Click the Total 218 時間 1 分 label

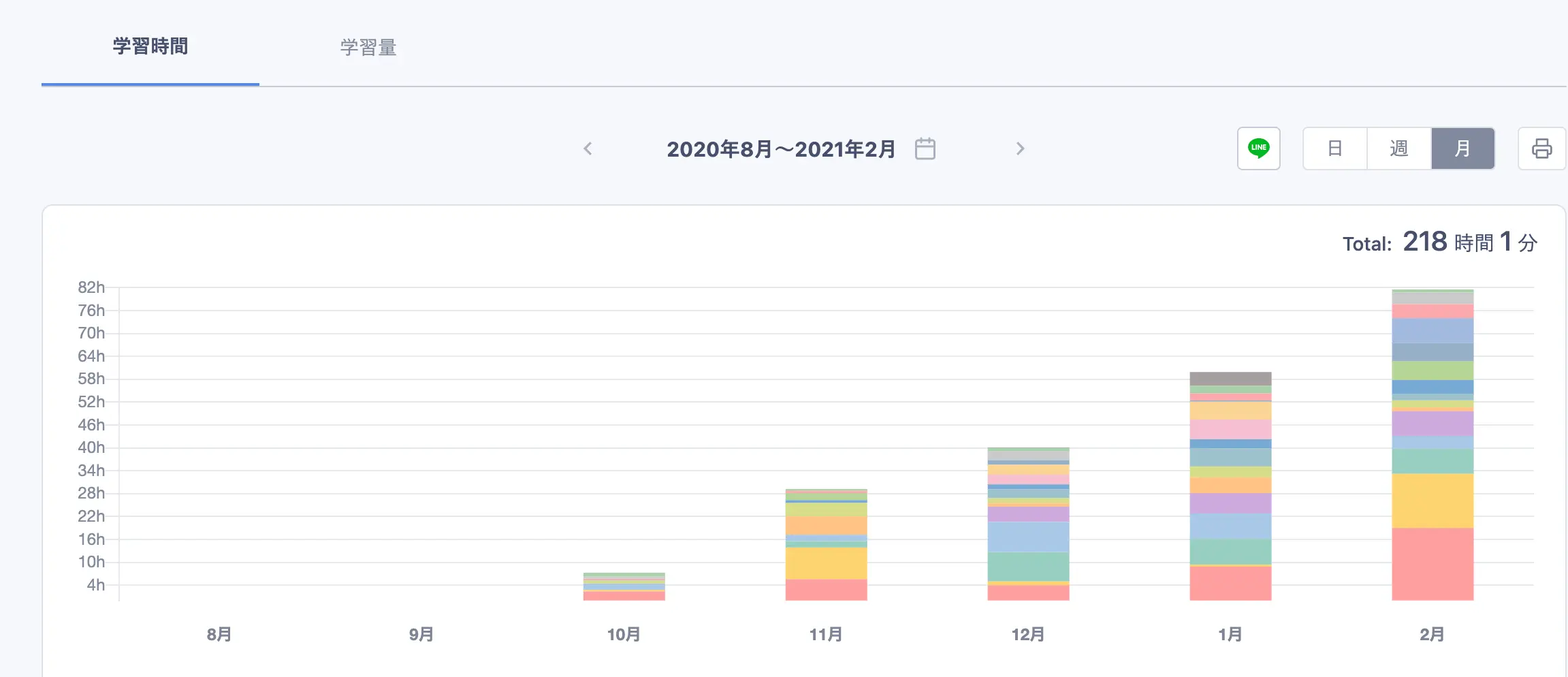point(1439,242)
